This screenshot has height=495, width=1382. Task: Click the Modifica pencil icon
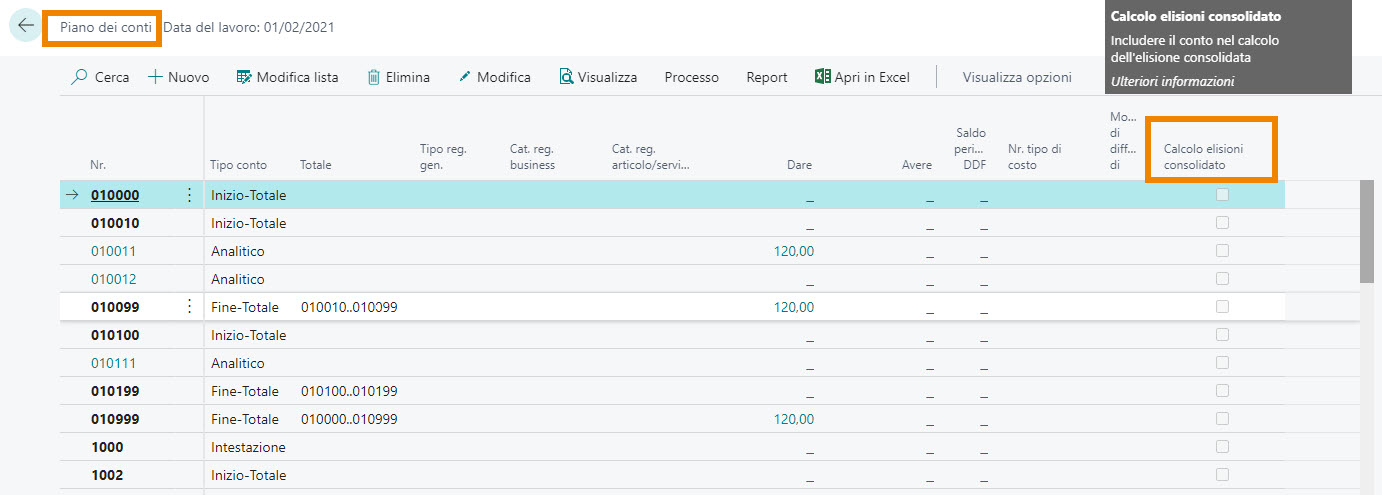(x=465, y=77)
